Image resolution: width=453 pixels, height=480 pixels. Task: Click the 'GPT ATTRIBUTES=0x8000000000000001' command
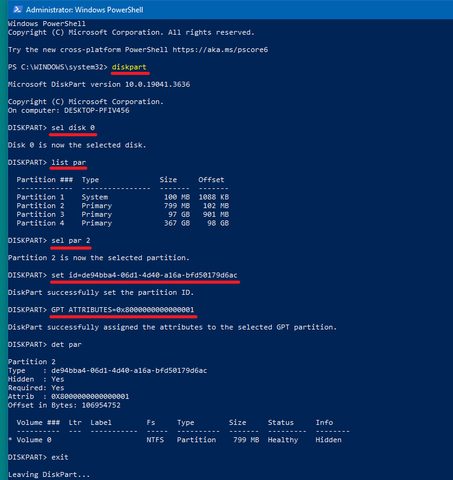pos(123,310)
